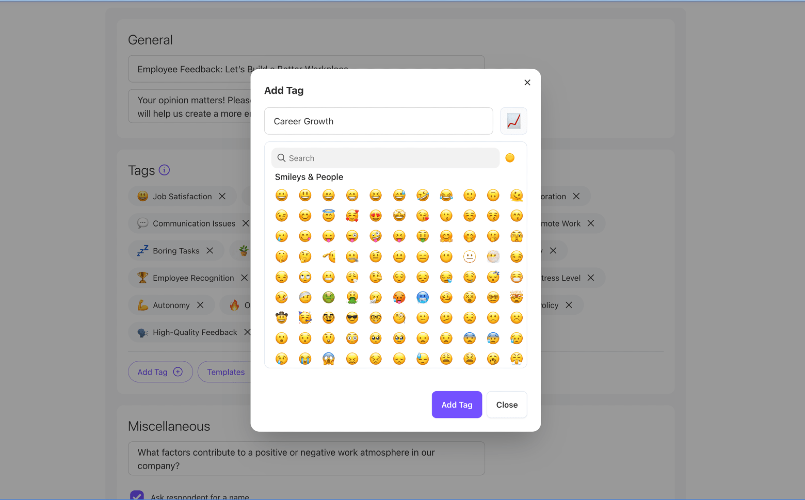
Task: Choose the face blowing a kiss emoji
Action: pos(423,216)
